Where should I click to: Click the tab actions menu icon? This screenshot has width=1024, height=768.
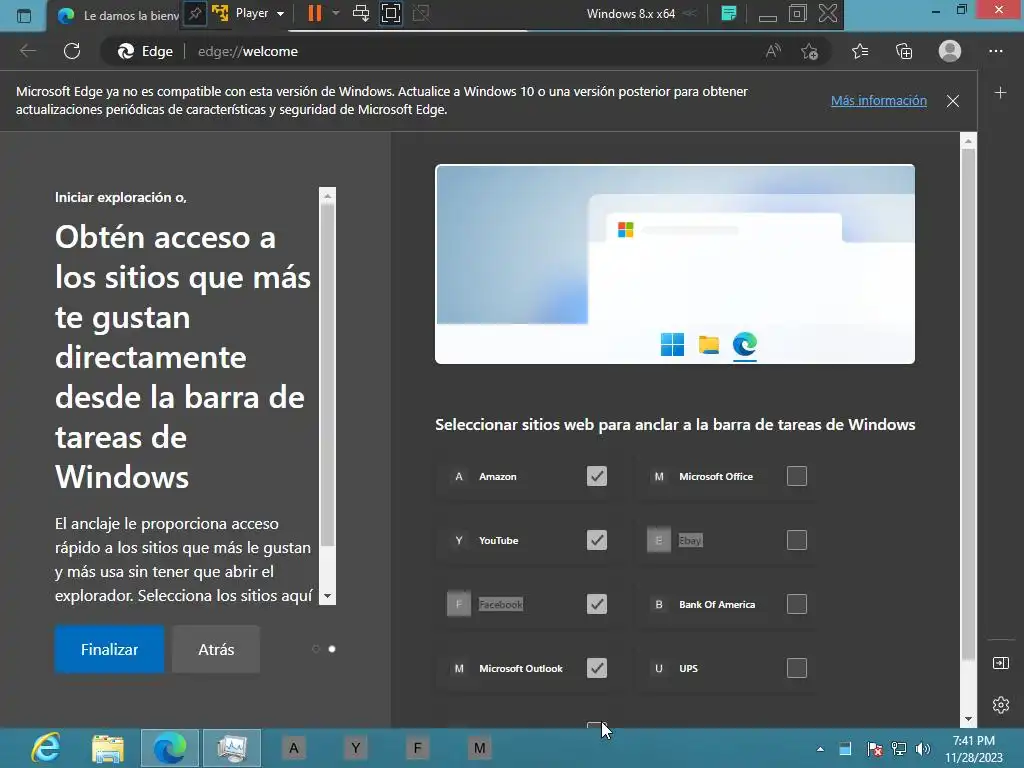(24, 16)
